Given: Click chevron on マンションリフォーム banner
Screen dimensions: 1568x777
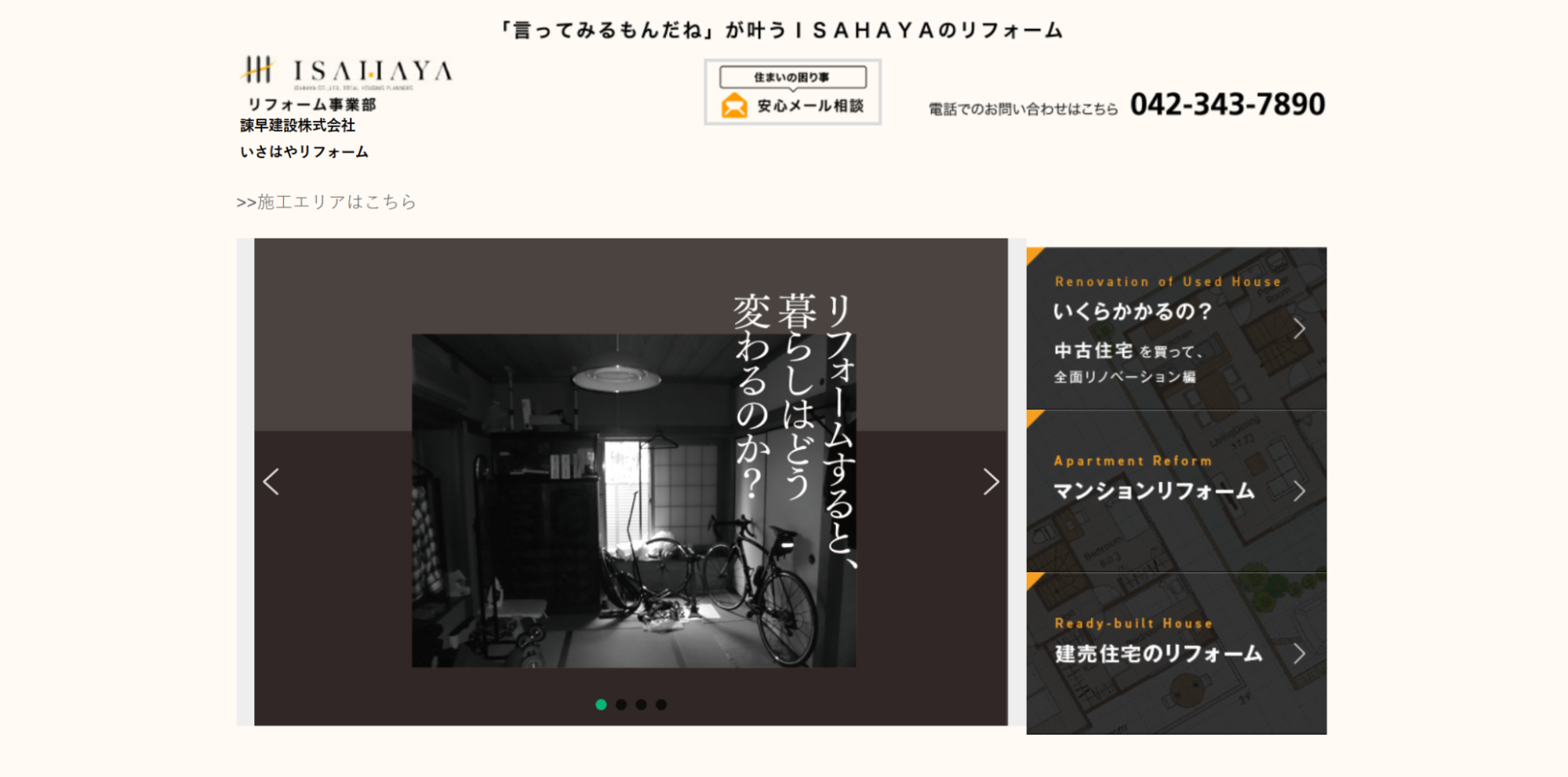Looking at the screenshot, I should point(1299,491).
